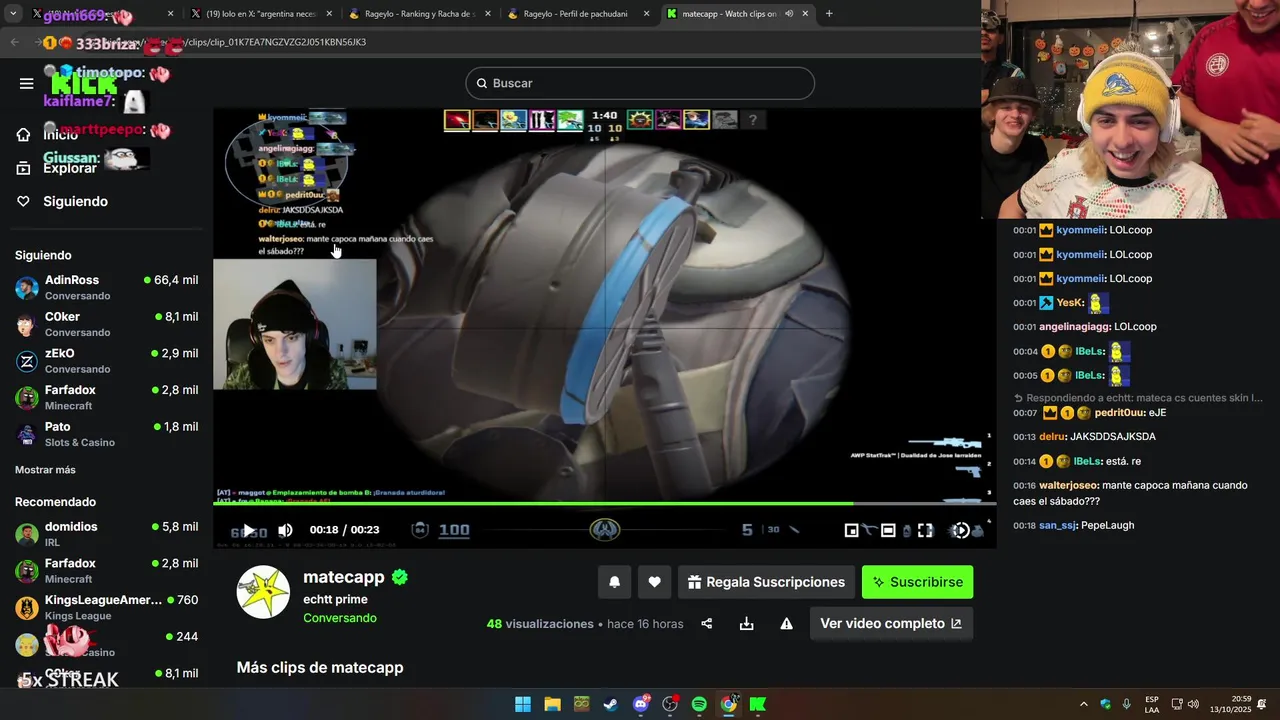The image size is (1280, 720).
Task: Enable picture-in-picture mode on the player
Action: coord(851,531)
